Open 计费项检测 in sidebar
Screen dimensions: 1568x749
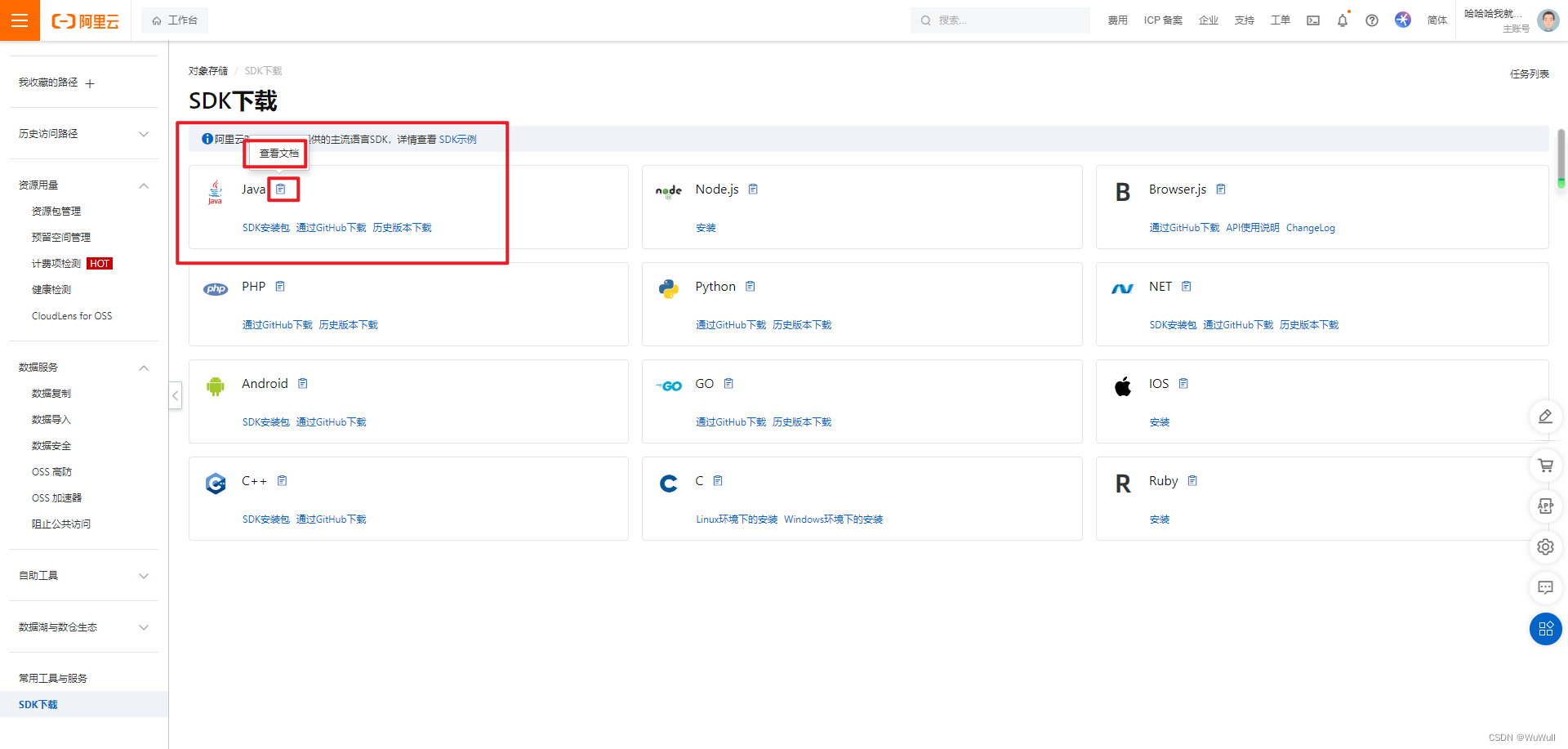click(56, 264)
